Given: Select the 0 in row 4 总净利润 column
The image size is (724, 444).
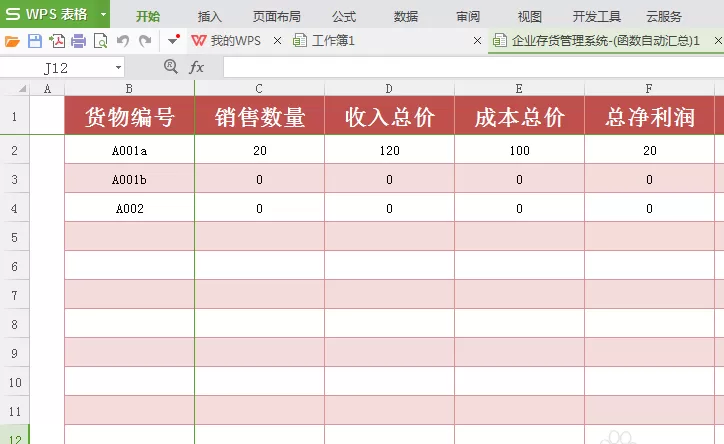Looking at the screenshot, I should pyautogui.click(x=649, y=208).
